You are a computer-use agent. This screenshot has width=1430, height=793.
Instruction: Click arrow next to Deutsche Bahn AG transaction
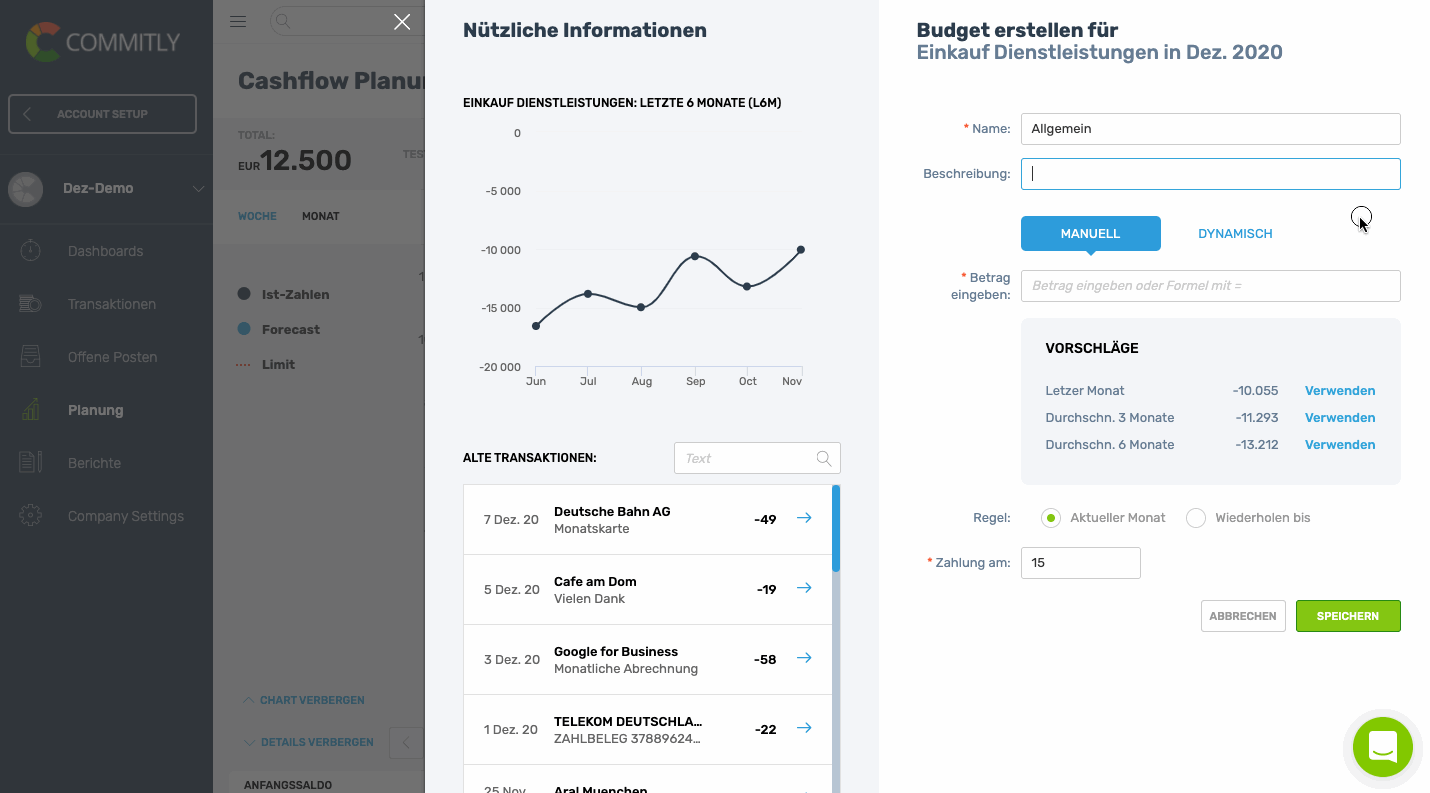click(803, 518)
